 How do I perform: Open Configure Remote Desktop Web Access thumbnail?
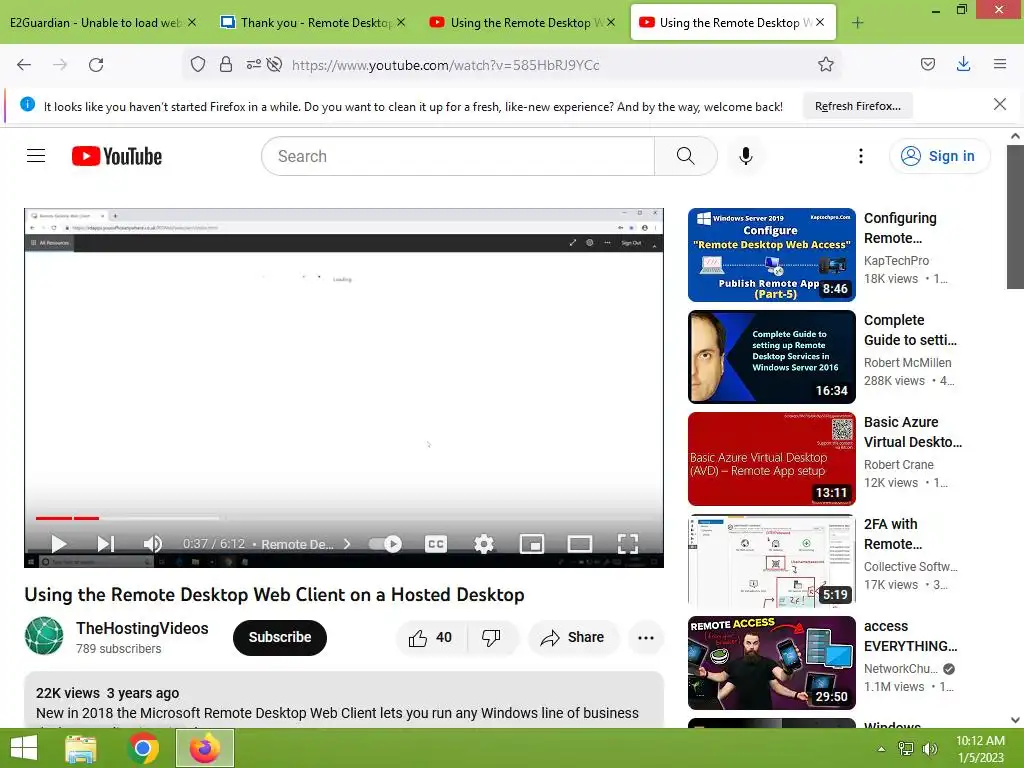coord(771,255)
